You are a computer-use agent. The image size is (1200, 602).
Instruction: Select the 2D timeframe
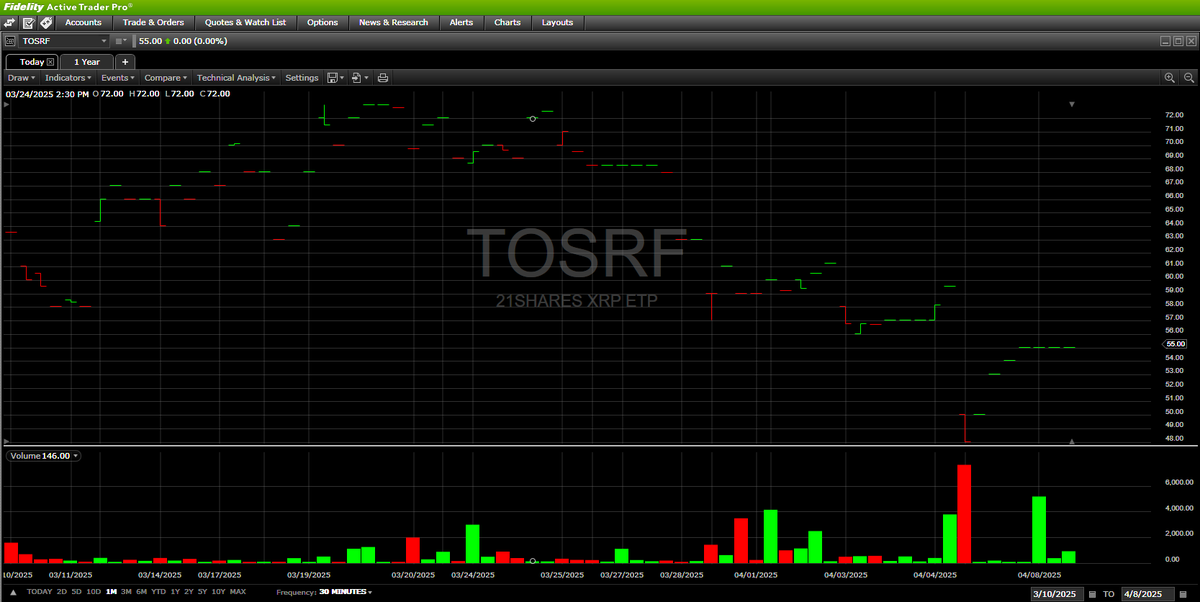click(61, 592)
